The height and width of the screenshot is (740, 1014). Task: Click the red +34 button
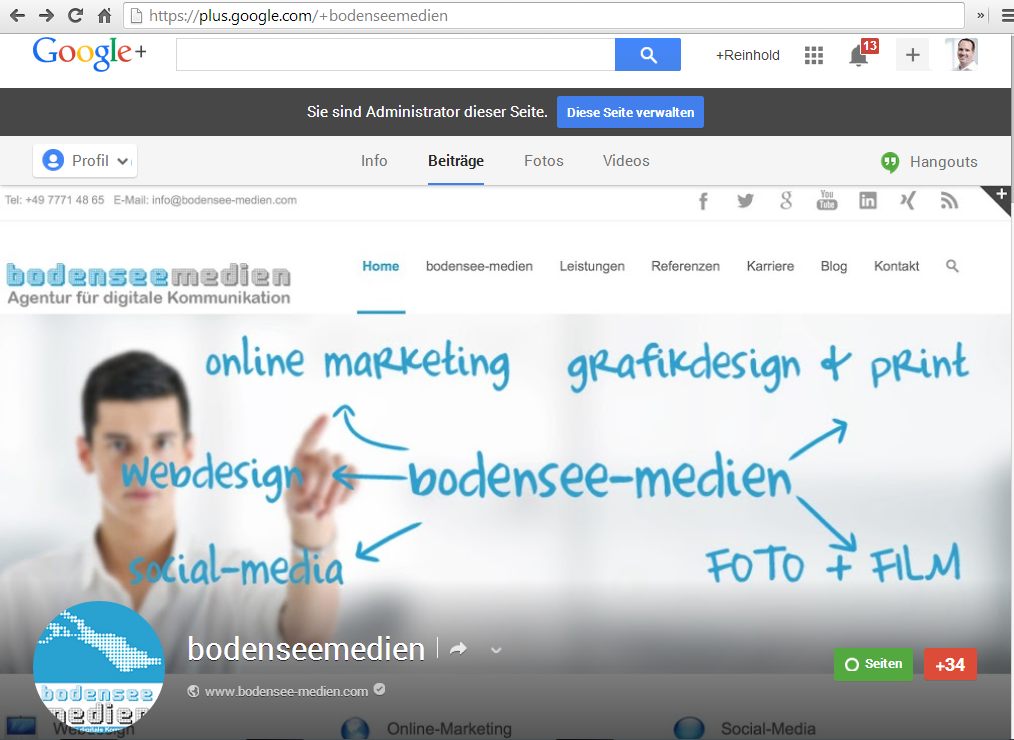tap(950, 664)
